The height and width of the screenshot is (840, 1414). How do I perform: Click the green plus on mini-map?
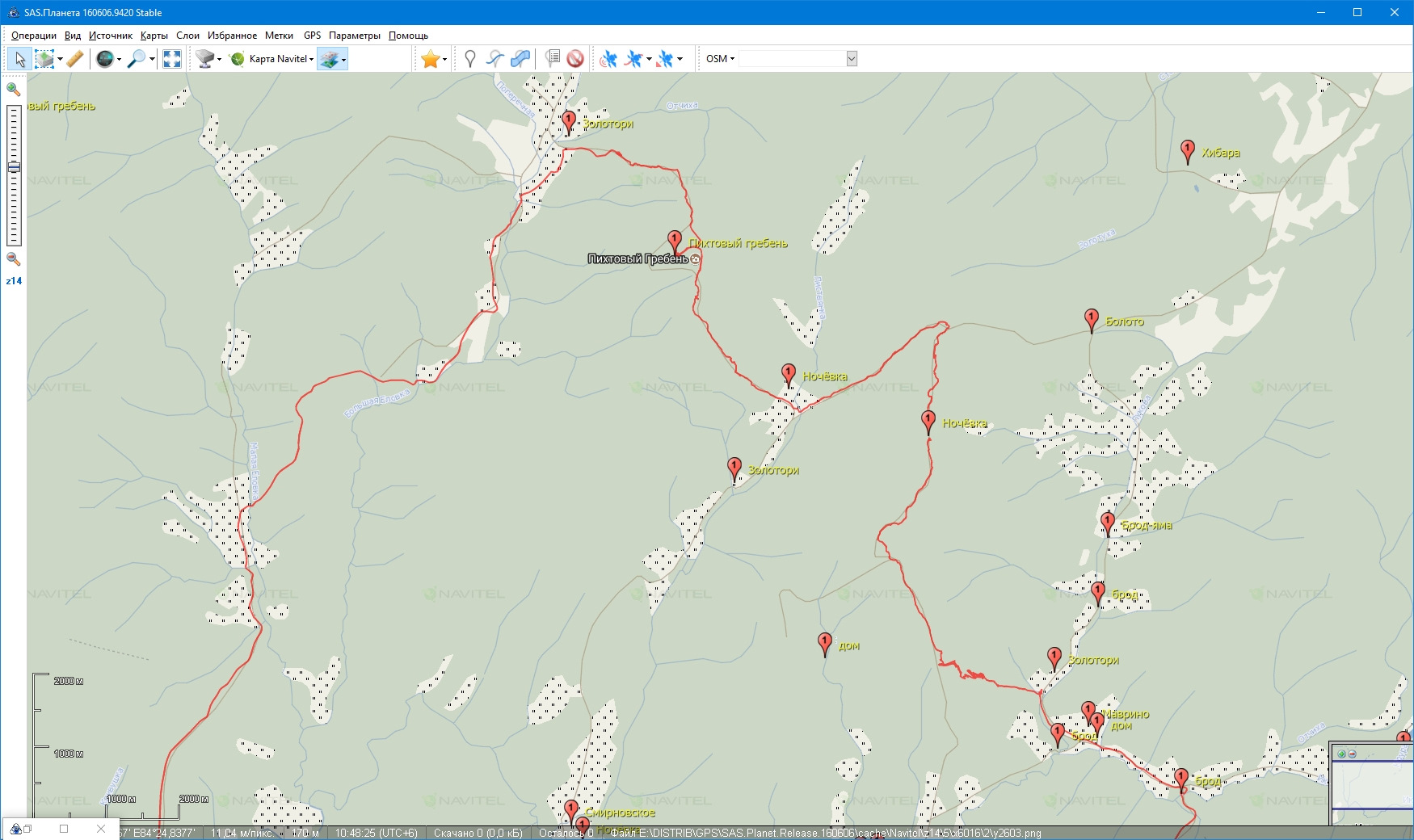coord(1341,754)
